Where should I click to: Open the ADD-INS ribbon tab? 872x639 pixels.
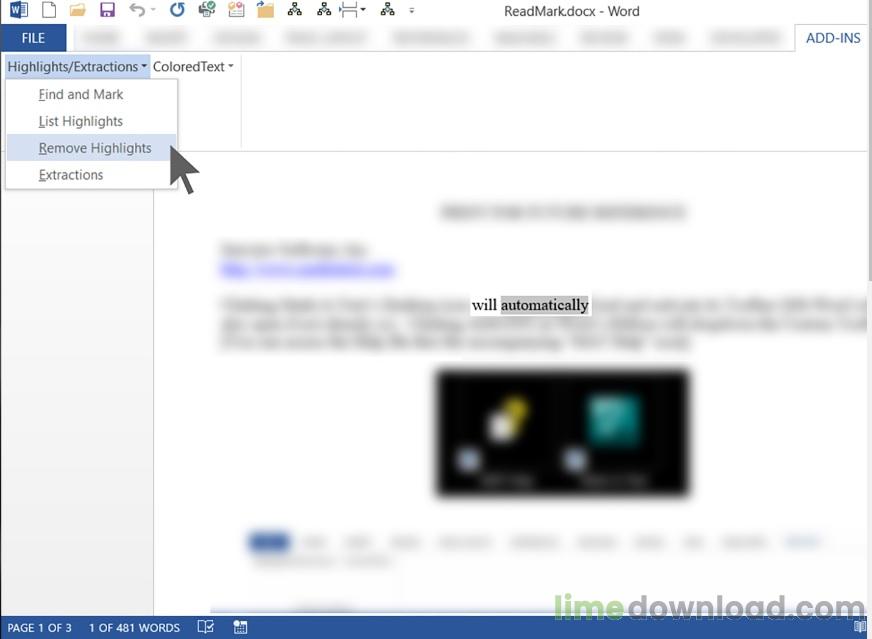coord(833,38)
